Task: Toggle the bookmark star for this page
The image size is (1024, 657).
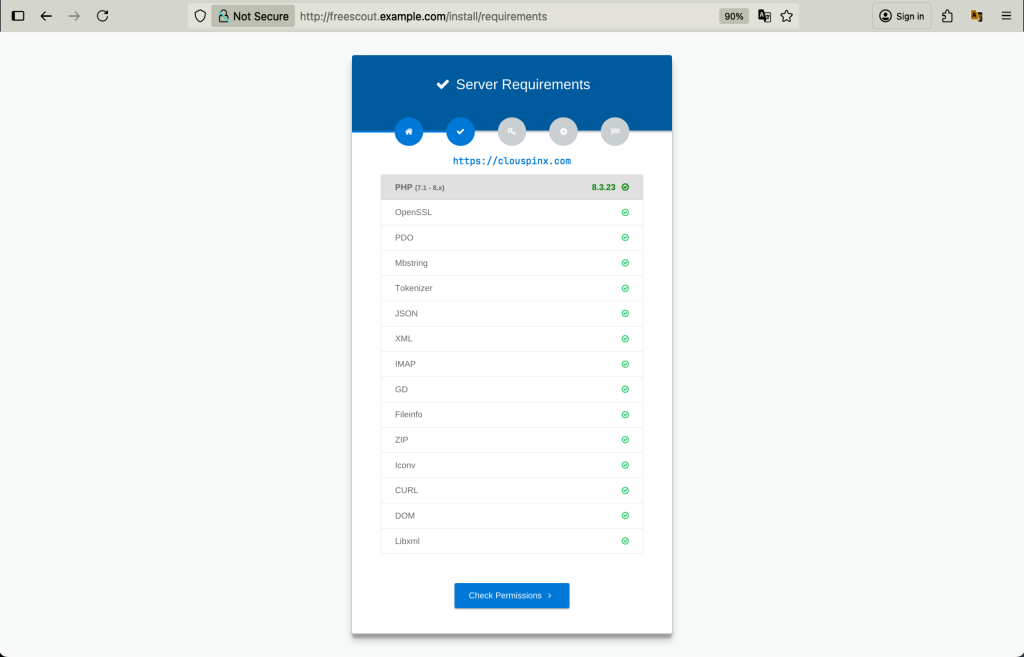Action: tap(786, 15)
